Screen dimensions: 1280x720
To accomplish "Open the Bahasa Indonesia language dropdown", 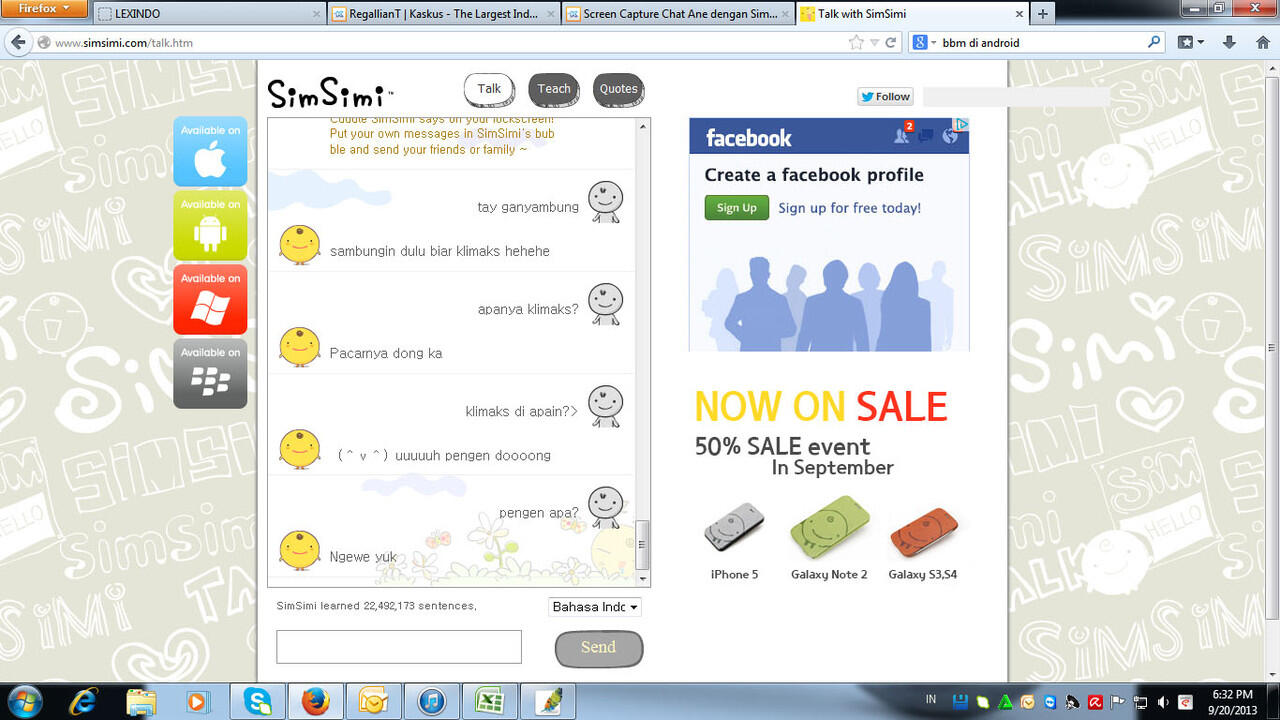I will pos(594,606).
